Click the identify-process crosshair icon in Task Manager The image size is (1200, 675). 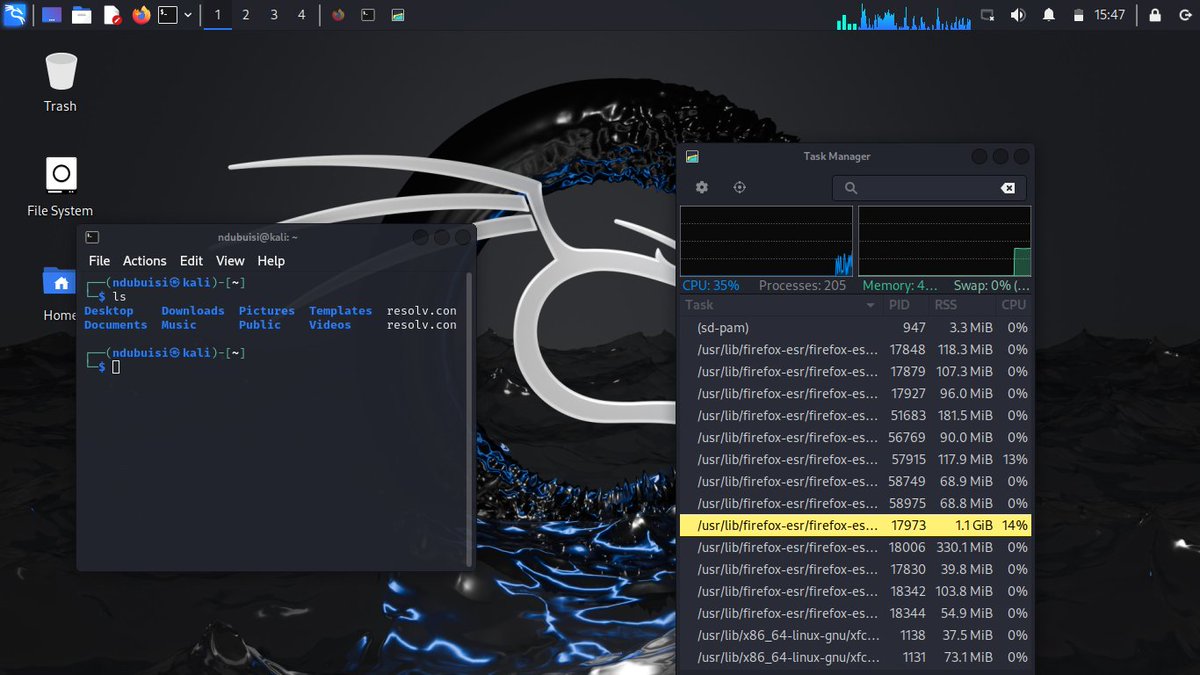click(738, 187)
